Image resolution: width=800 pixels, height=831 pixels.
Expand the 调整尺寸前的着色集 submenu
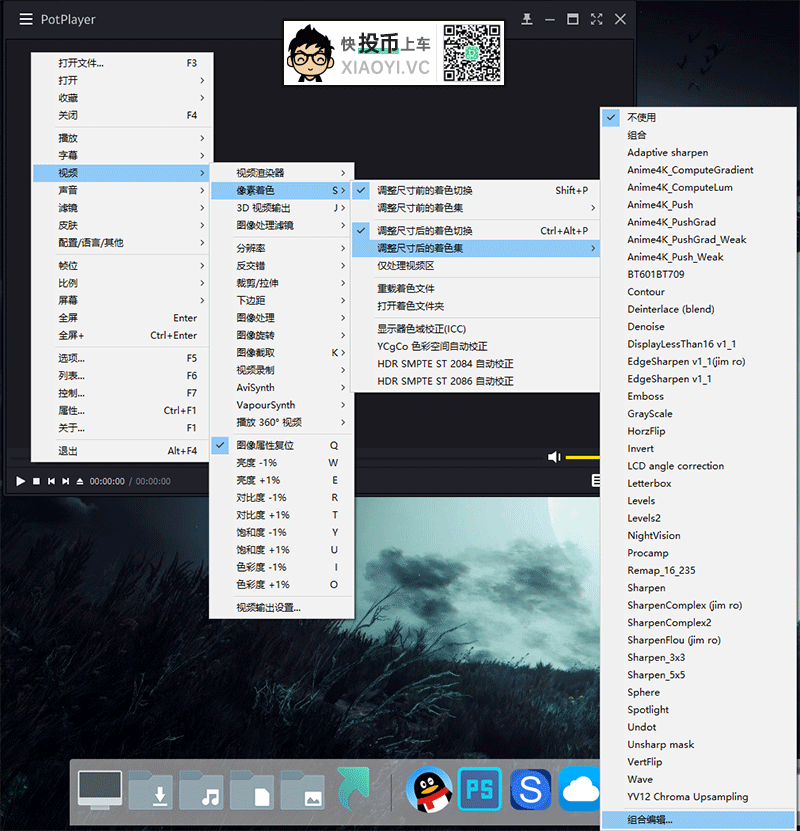coord(424,208)
